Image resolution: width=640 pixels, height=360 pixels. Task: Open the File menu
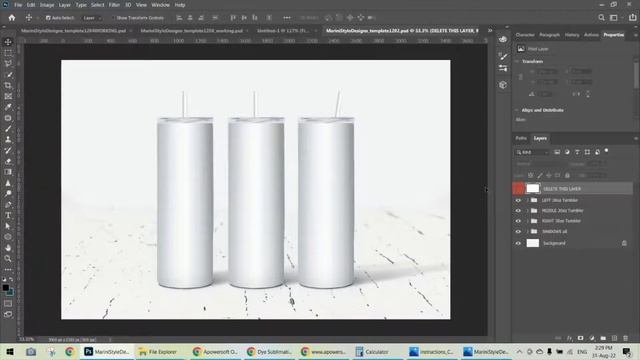[18, 5]
